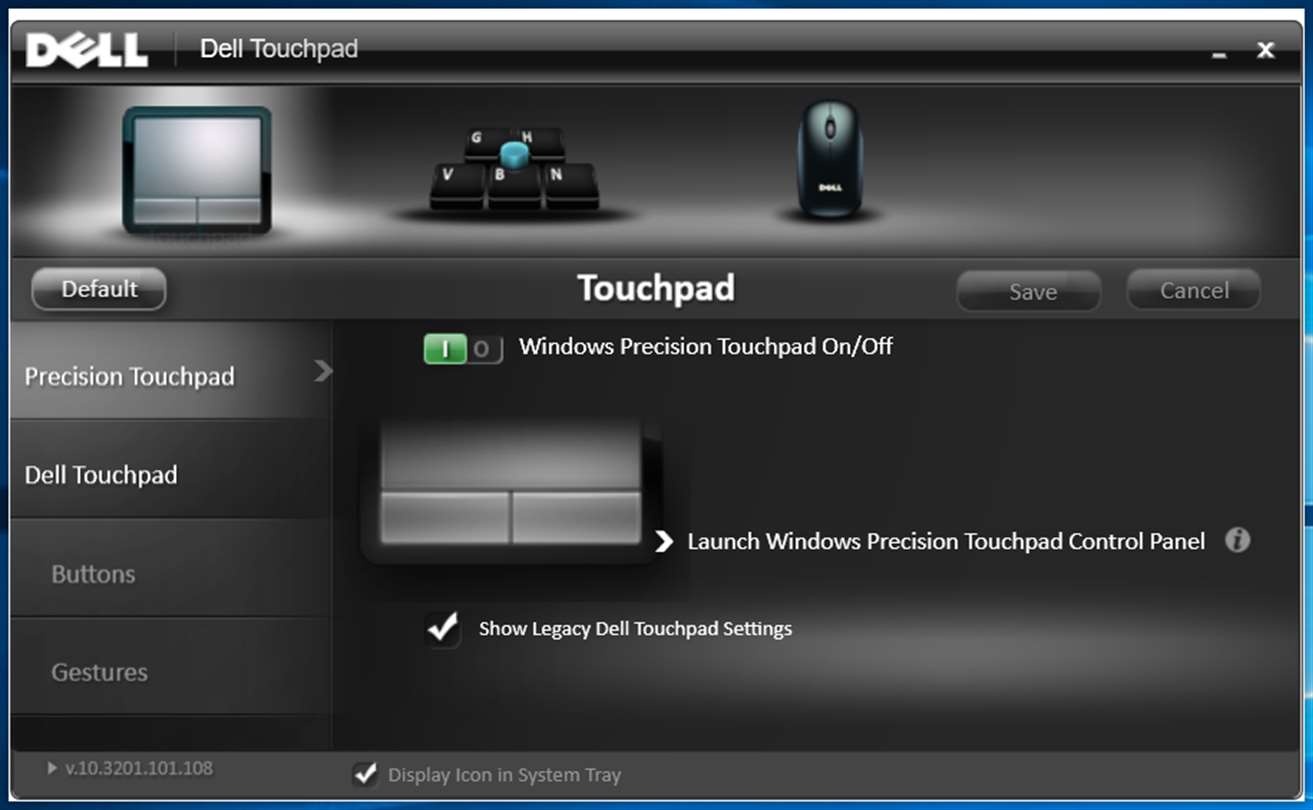Click the Windows Precision Touchpad On/Off label
The image size is (1313, 810).
tap(706, 347)
